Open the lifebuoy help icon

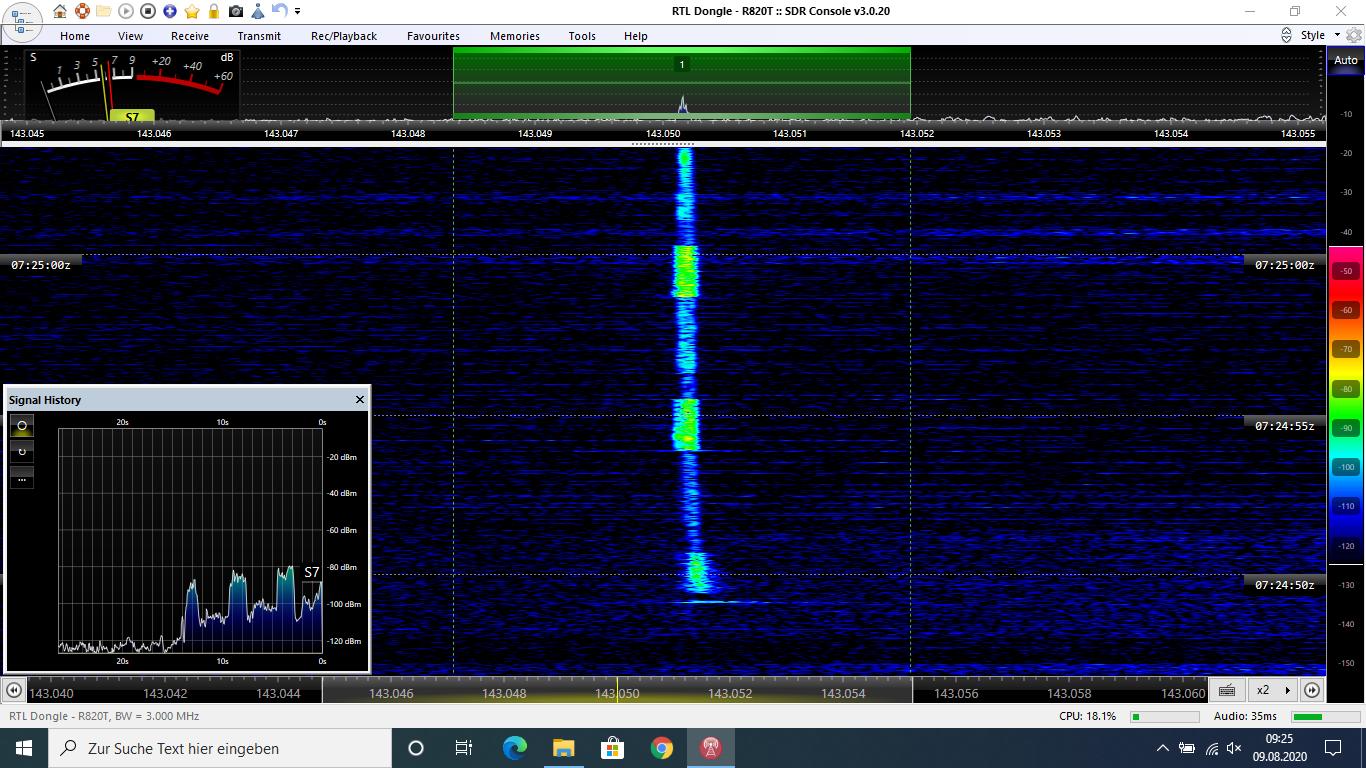[x=82, y=11]
